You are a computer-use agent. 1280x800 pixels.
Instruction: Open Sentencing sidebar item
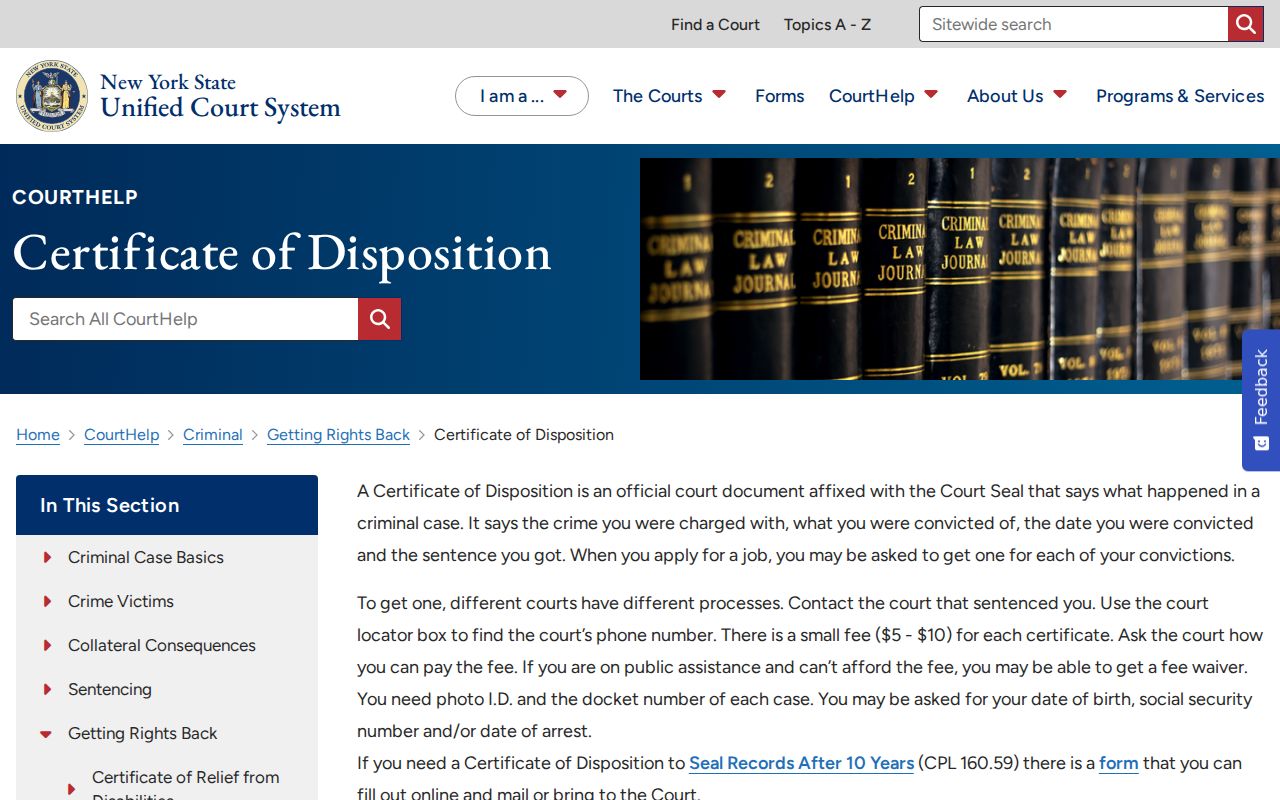click(x=110, y=689)
